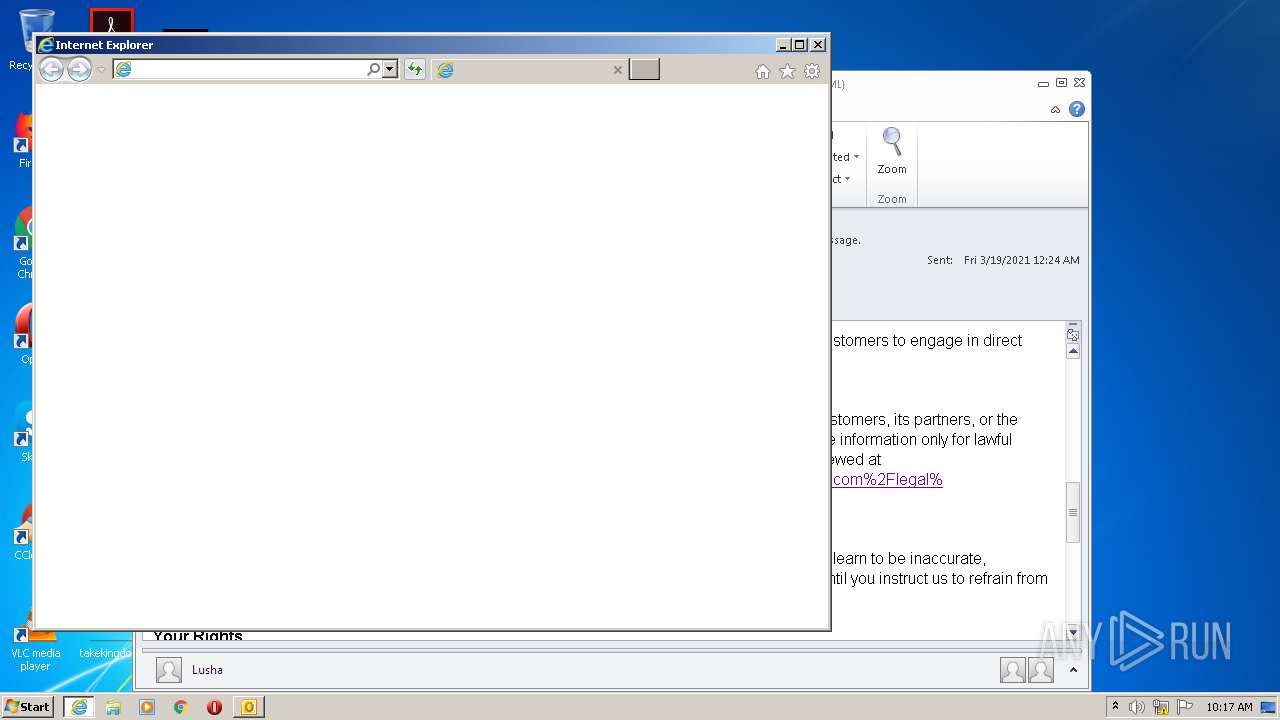1280x720 pixels.
Task: Open Windows Explorer from taskbar
Action: point(113,707)
